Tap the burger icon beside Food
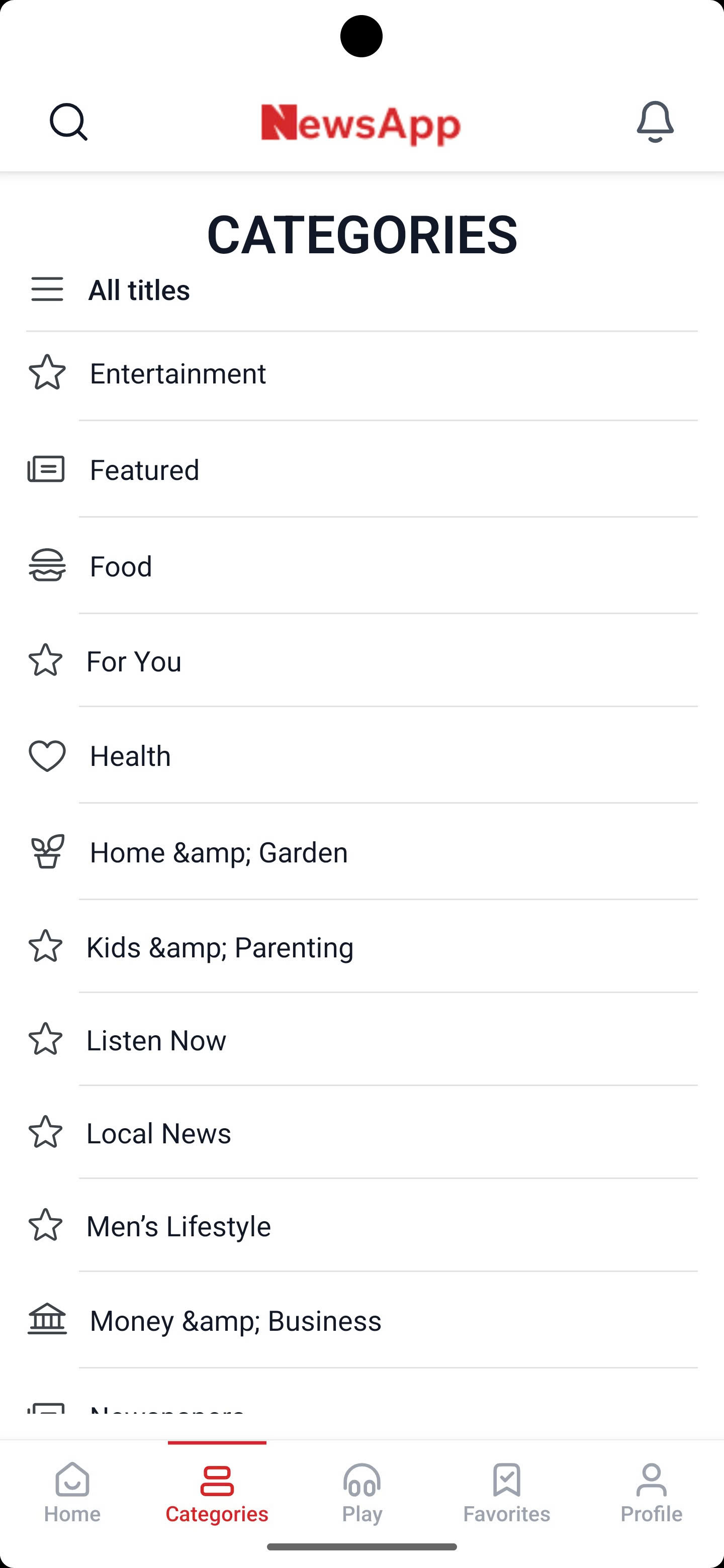724x1568 pixels. pos(47,565)
